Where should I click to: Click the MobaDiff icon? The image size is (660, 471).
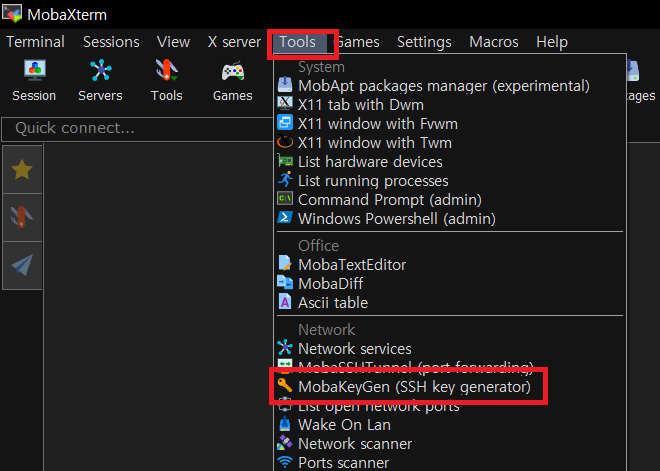[285, 282]
